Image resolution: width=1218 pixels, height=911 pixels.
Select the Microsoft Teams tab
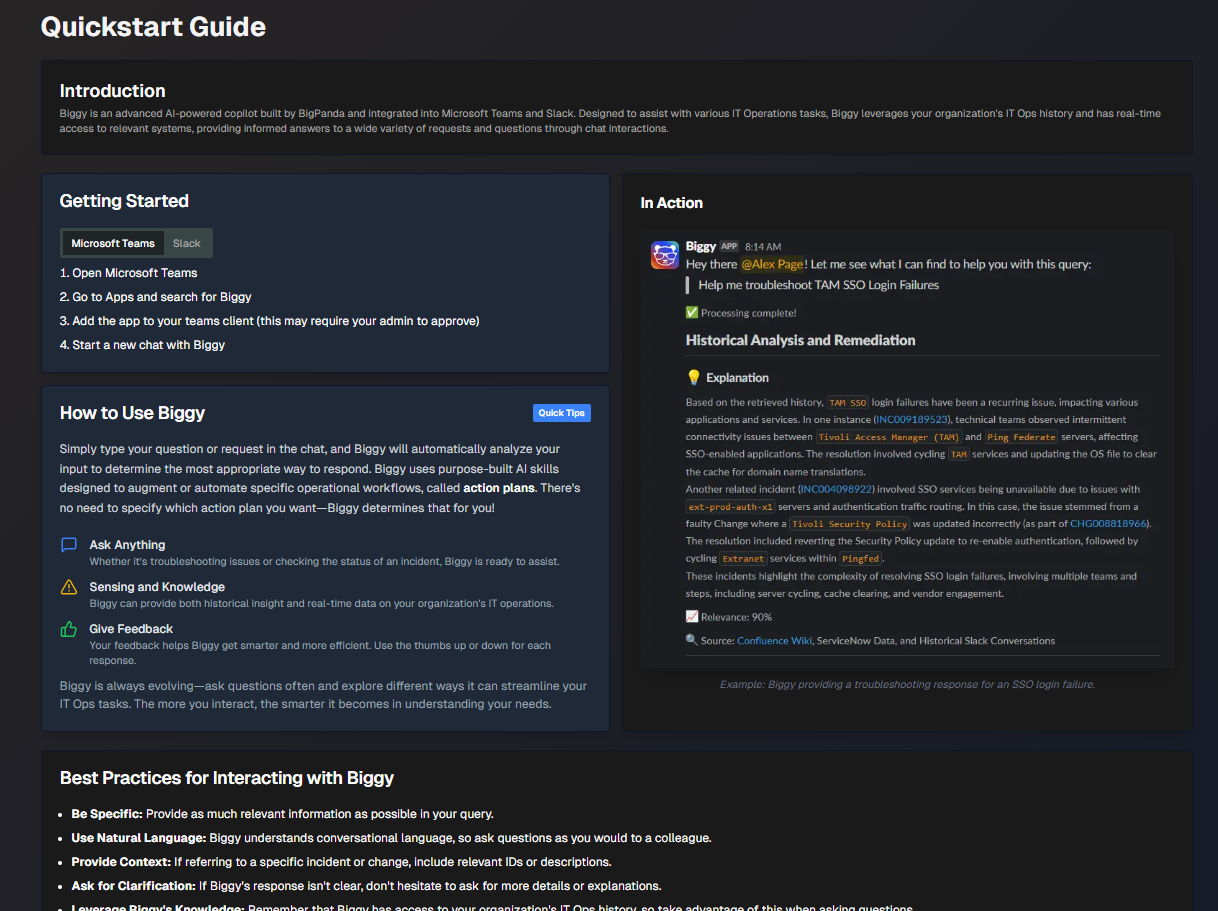[112, 243]
